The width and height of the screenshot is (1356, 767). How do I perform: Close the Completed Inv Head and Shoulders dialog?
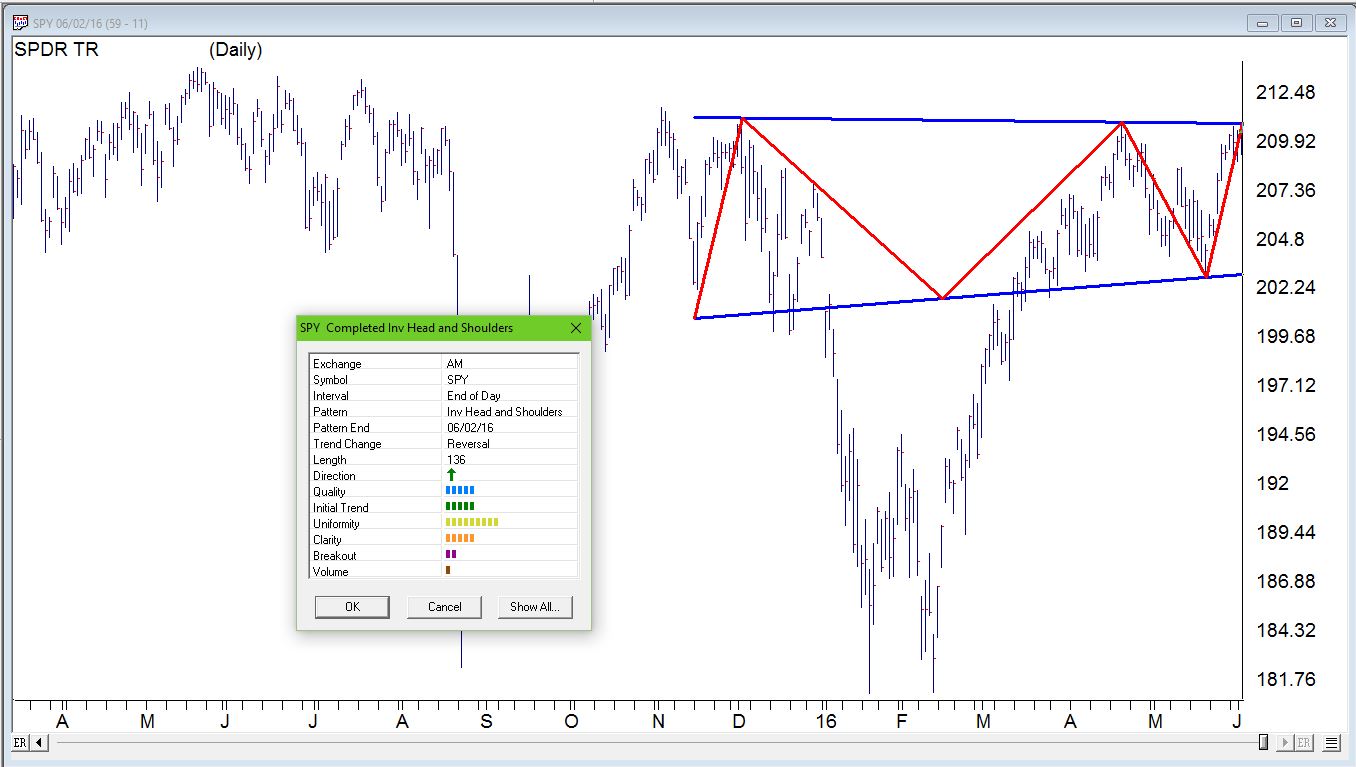click(x=576, y=328)
